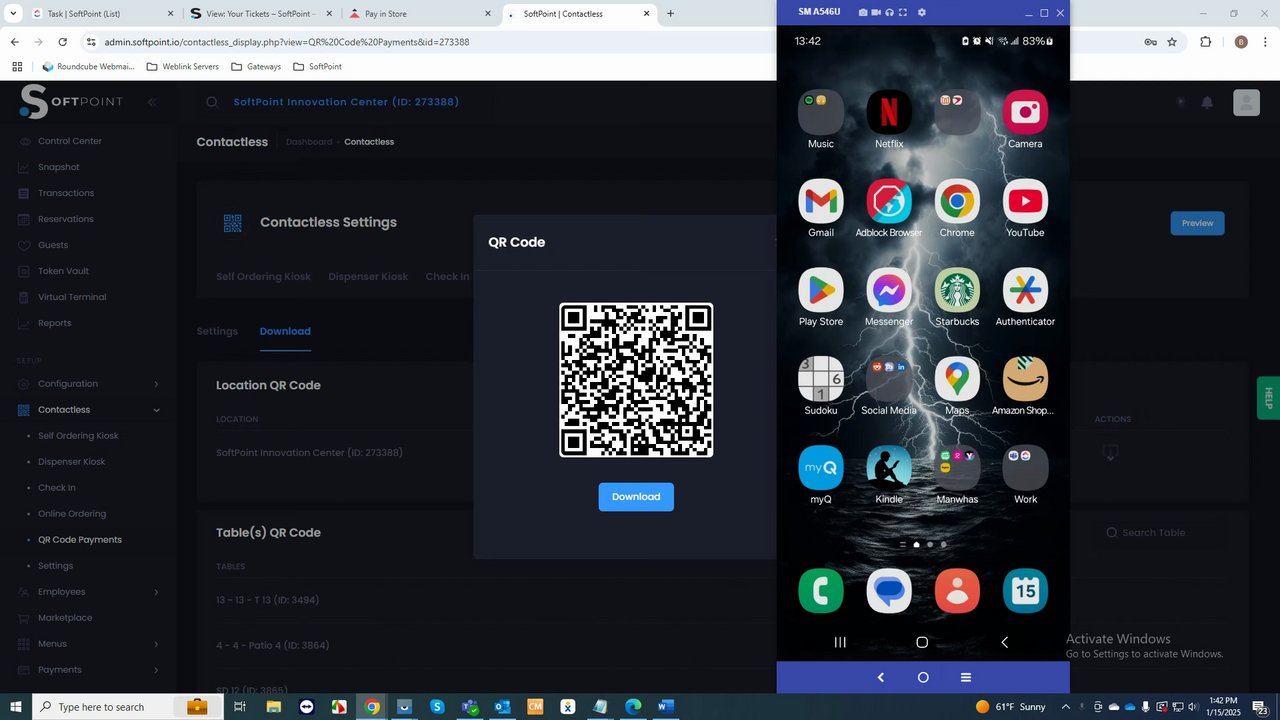The height and width of the screenshot is (720, 1280).
Task: Select the Download tab
Action: (x=285, y=331)
